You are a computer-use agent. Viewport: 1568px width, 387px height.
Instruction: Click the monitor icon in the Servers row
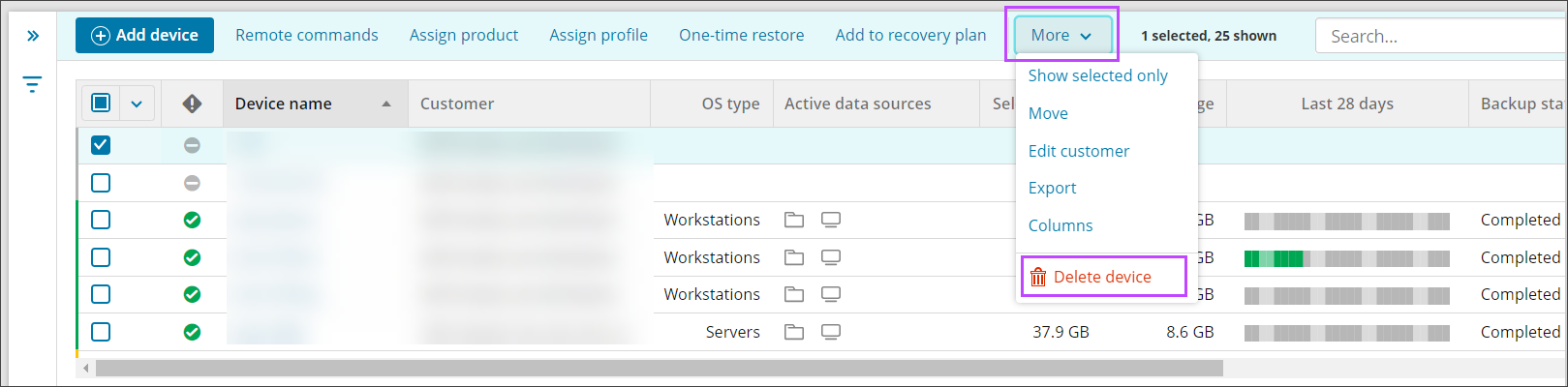[830, 332]
